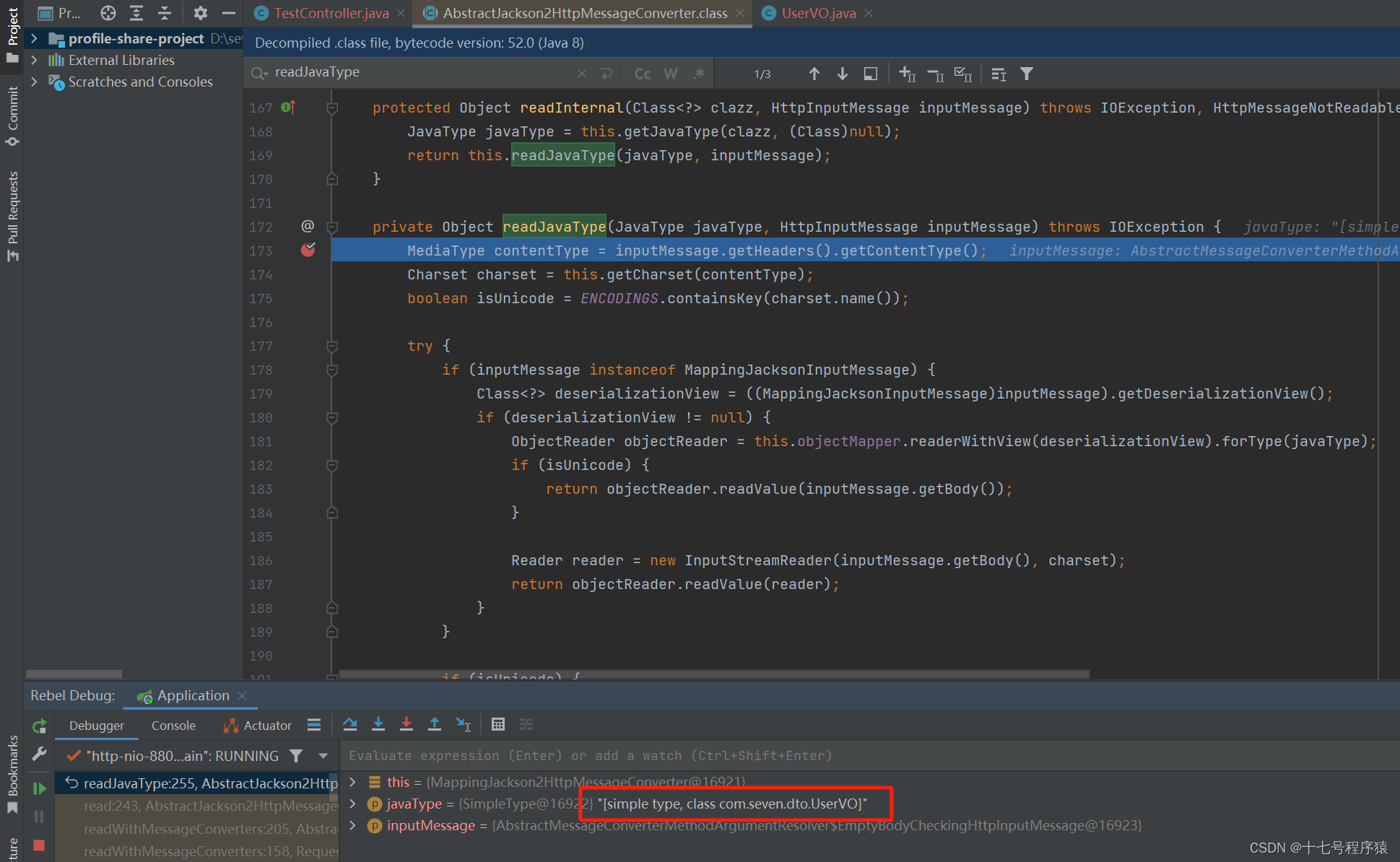Toggle breakpoint on line 173
The height and width of the screenshot is (862, 1400).
point(308,250)
